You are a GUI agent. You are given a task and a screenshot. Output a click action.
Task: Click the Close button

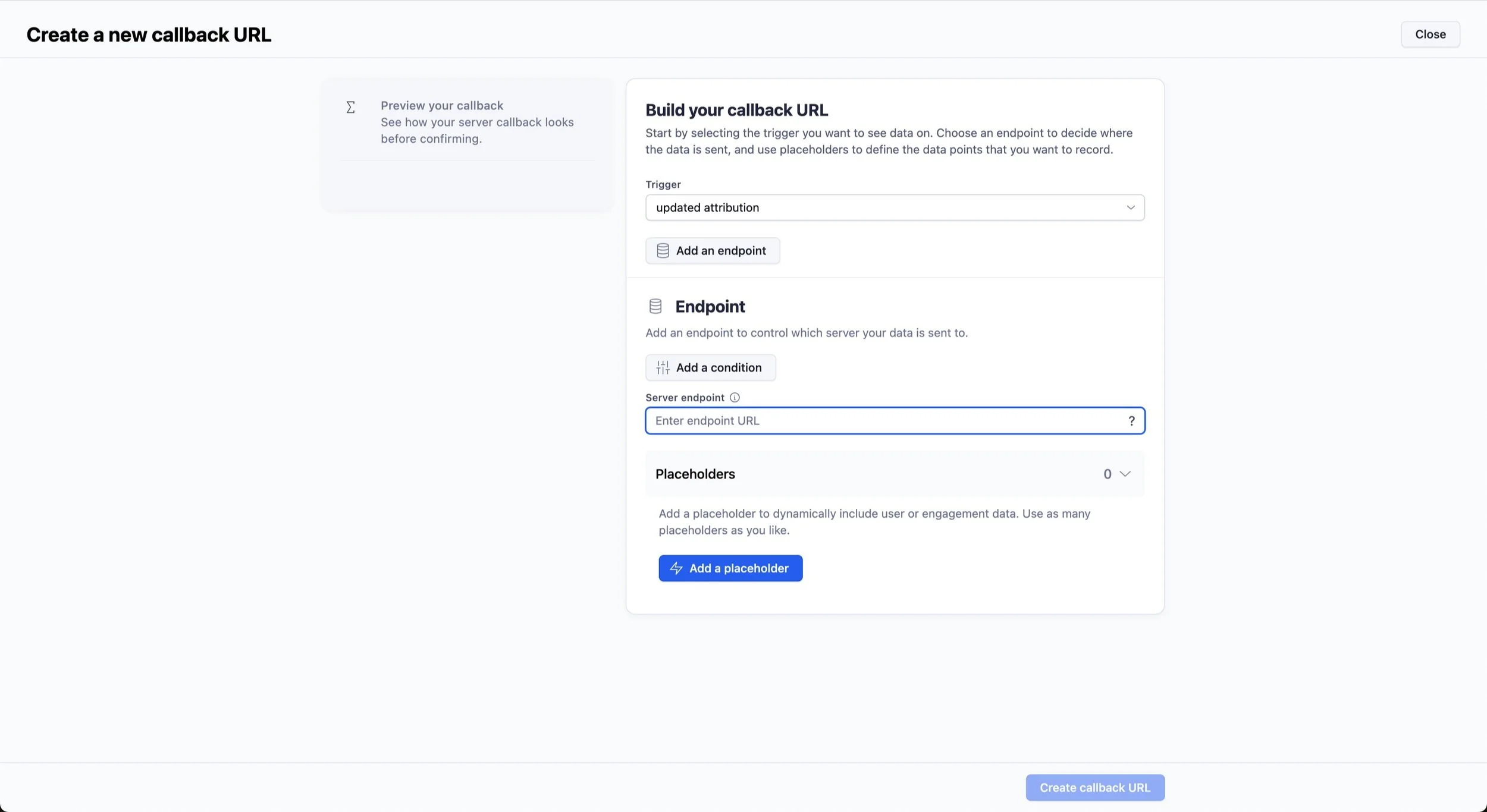1429,34
